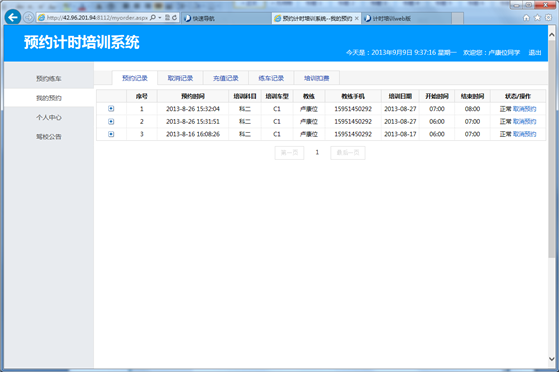Click the search magnifier in address bar
This screenshot has width=559, height=372.
(x=153, y=17)
